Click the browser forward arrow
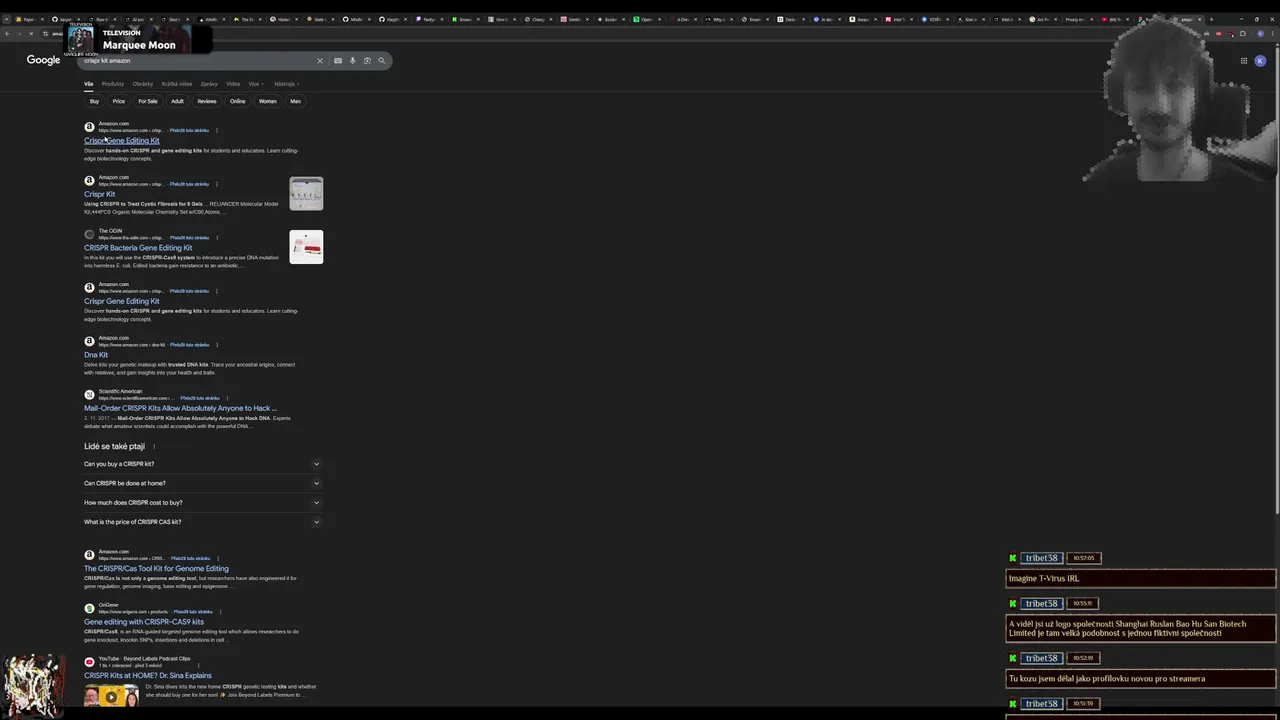Screen dimensions: 1280x720 19,34
